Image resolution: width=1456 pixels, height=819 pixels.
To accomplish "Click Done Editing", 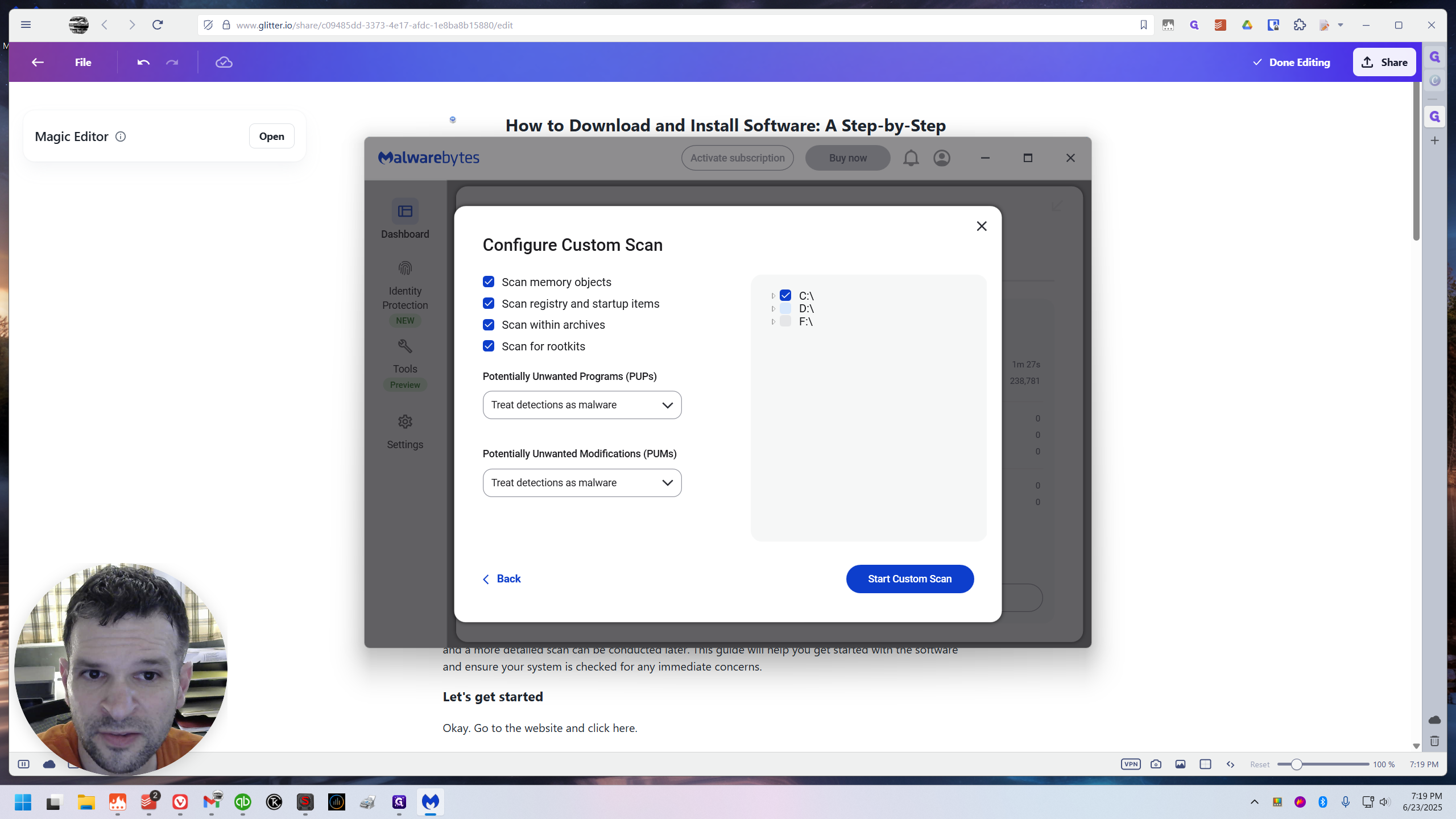I will click(x=1291, y=62).
